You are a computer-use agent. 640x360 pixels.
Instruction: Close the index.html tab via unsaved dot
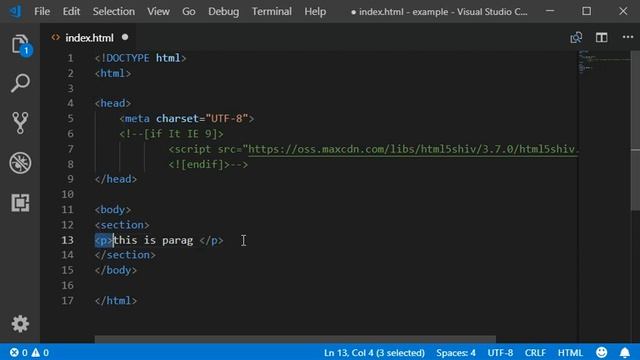click(125, 37)
